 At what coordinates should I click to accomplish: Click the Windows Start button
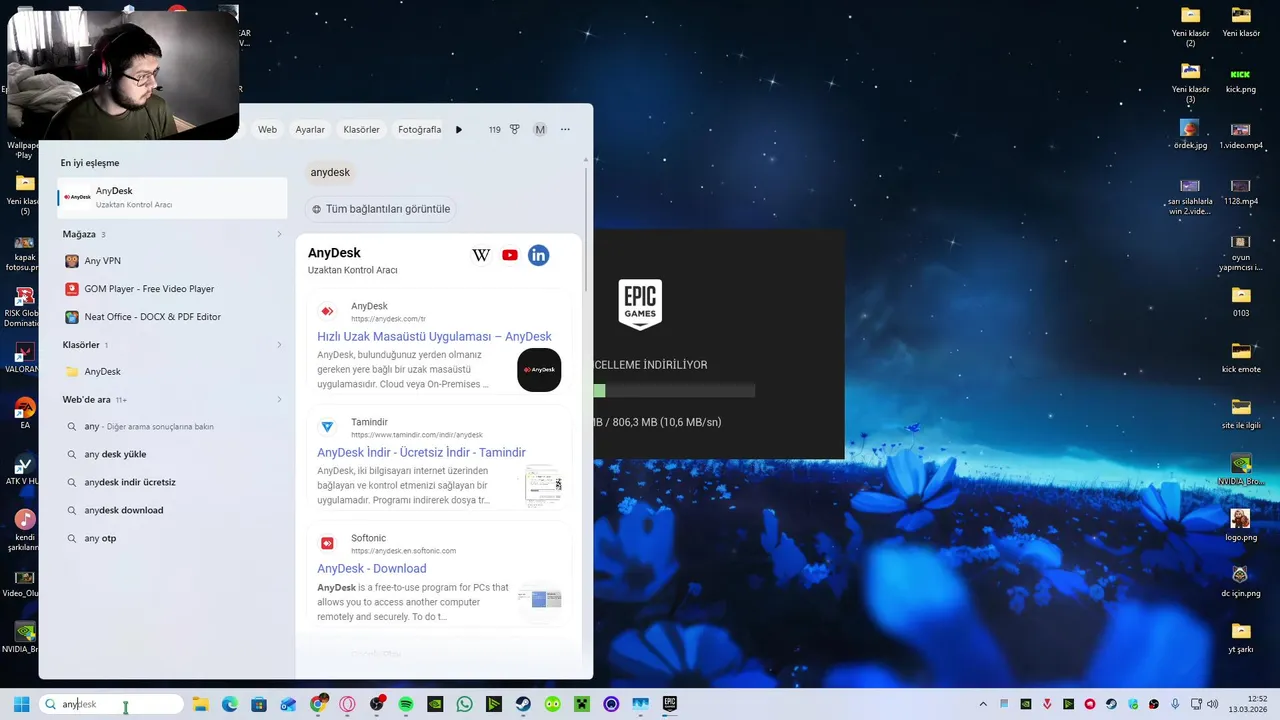click(21, 704)
